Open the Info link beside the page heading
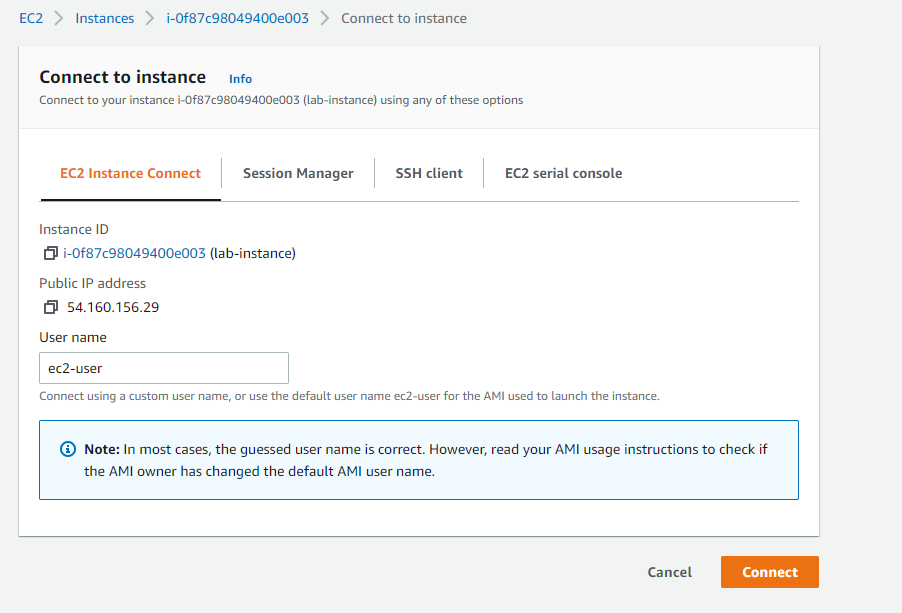 [240, 78]
